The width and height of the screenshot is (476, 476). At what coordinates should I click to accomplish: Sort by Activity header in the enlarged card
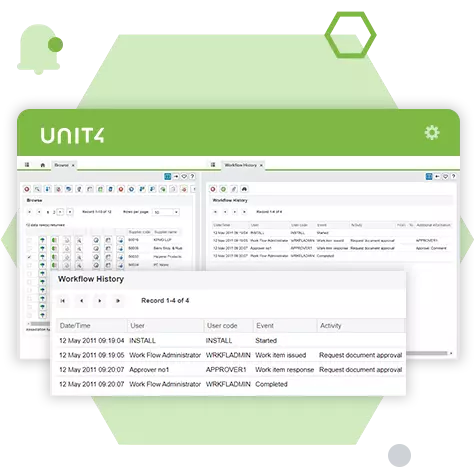click(x=360, y=326)
